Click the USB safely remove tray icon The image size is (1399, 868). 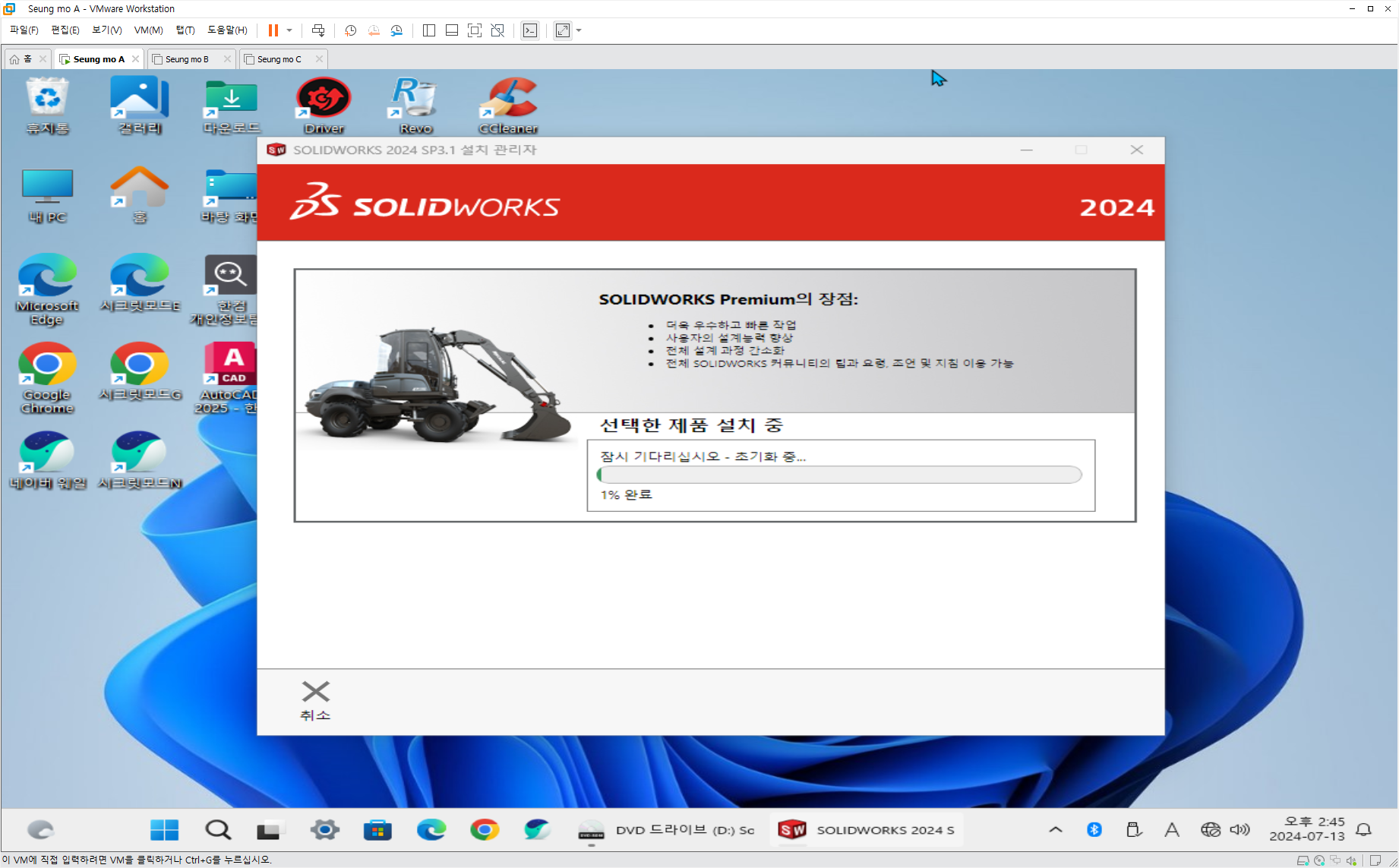pyautogui.click(x=1133, y=830)
